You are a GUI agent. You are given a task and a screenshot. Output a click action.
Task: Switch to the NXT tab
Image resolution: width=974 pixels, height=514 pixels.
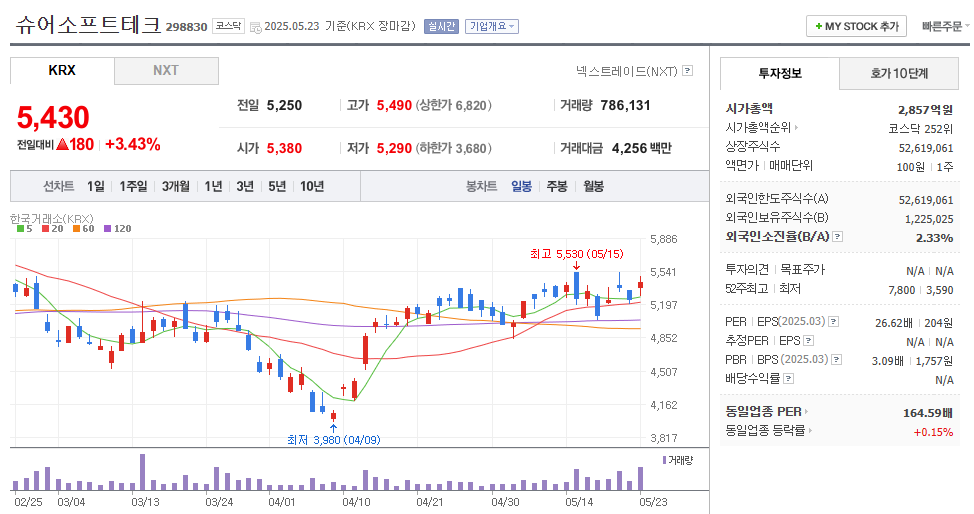166,70
